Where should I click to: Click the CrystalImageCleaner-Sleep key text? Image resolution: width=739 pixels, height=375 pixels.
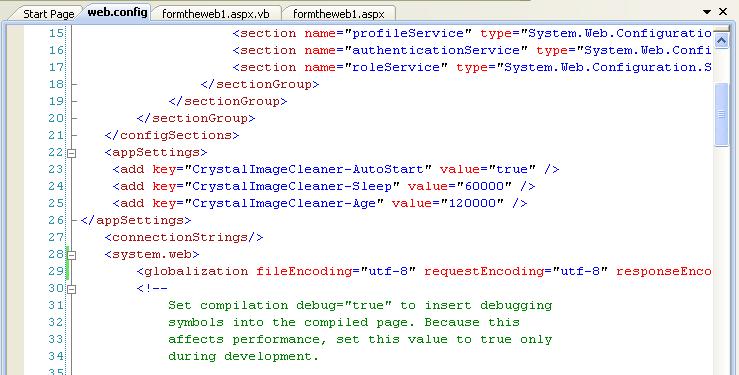point(292,186)
